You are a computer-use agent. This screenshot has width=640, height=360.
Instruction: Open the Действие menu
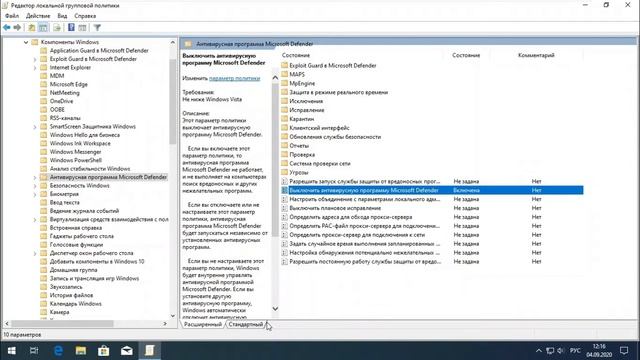[x=38, y=16]
